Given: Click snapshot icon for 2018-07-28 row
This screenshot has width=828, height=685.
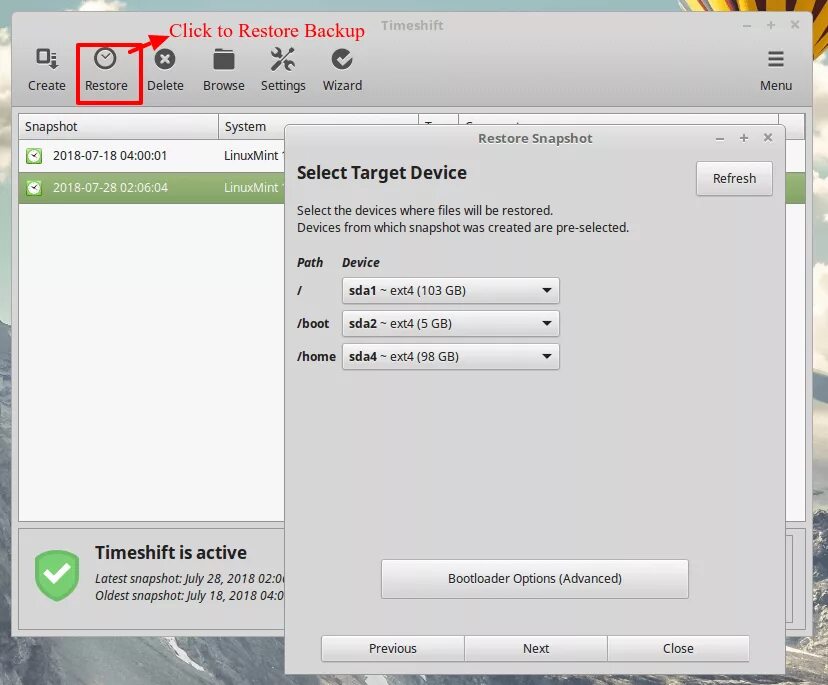Looking at the screenshot, I should point(34,187).
